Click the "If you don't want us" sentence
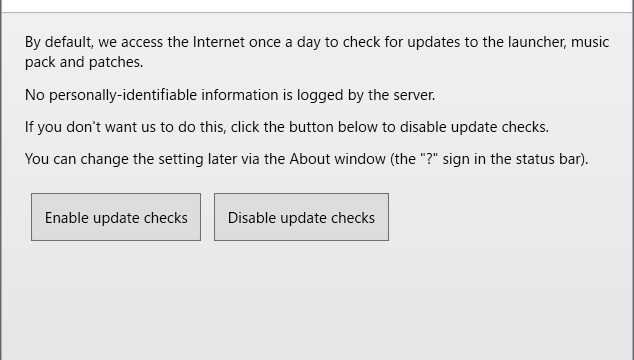The height and width of the screenshot is (360, 634). 287,127
